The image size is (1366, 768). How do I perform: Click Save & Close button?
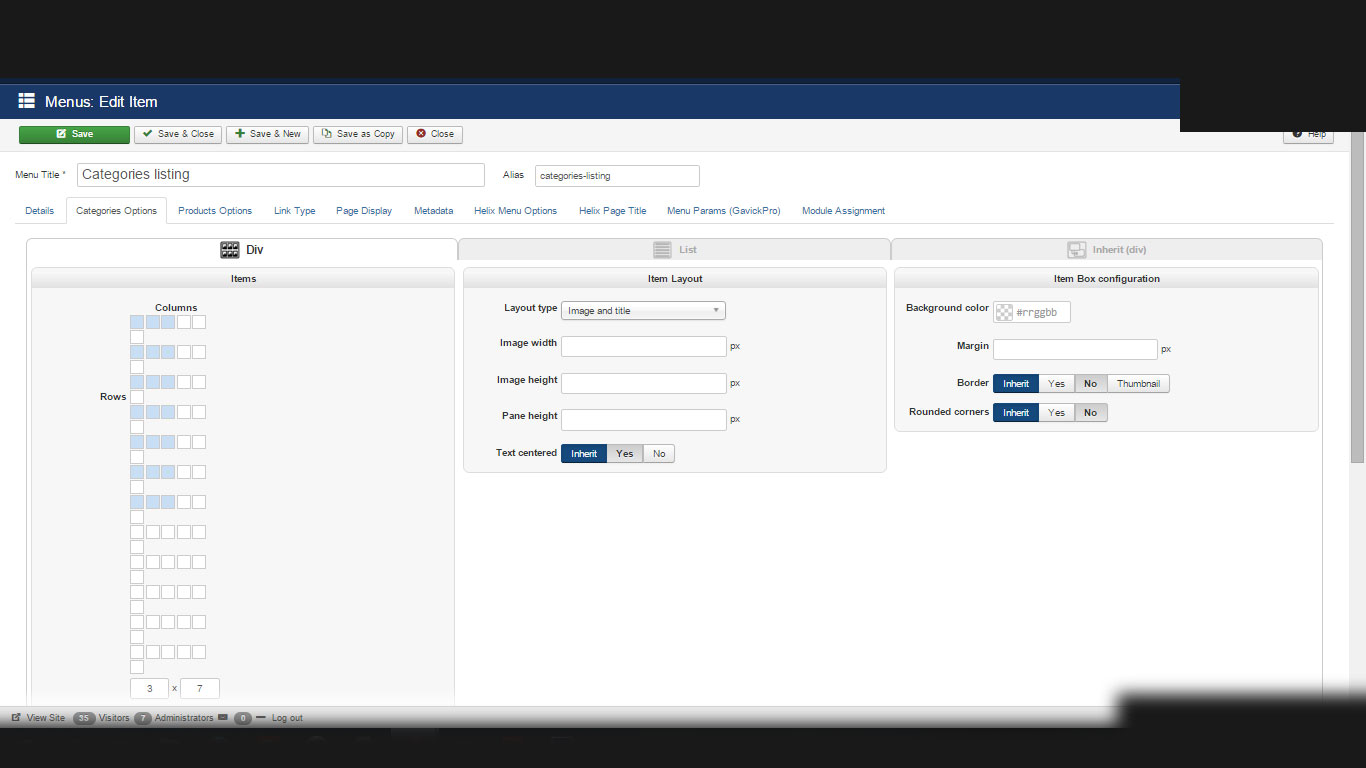(178, 134)
